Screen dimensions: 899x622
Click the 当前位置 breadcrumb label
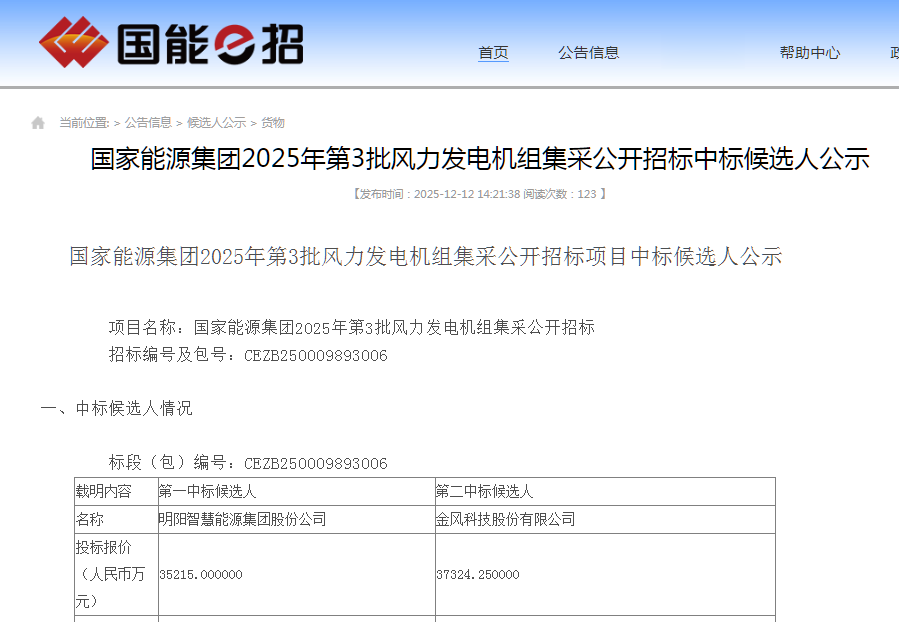click(x=84, y=123)
